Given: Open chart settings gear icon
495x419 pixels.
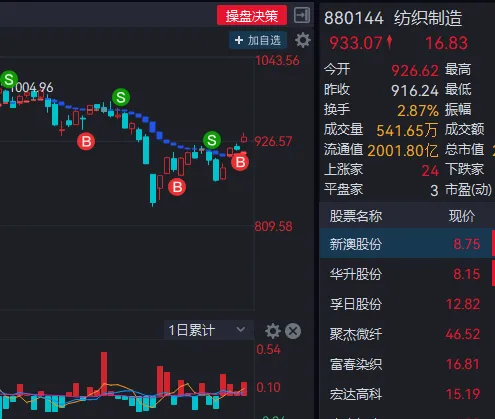Looking at the screenshot, I should (x=303, y=40).
